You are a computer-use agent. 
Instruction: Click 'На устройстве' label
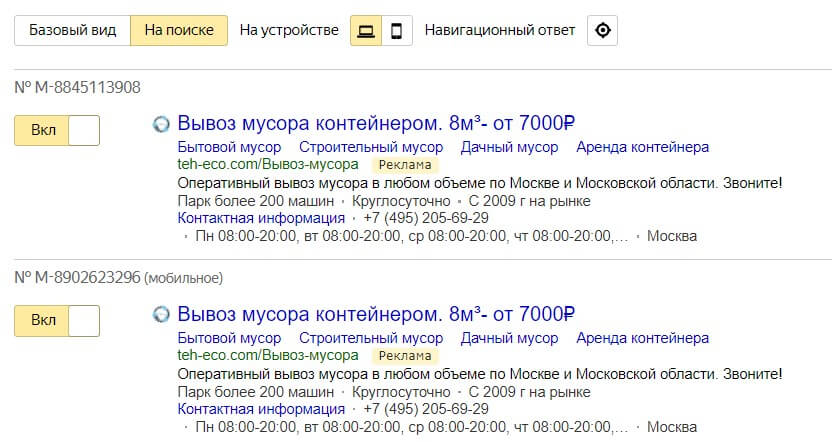point(289,30)
